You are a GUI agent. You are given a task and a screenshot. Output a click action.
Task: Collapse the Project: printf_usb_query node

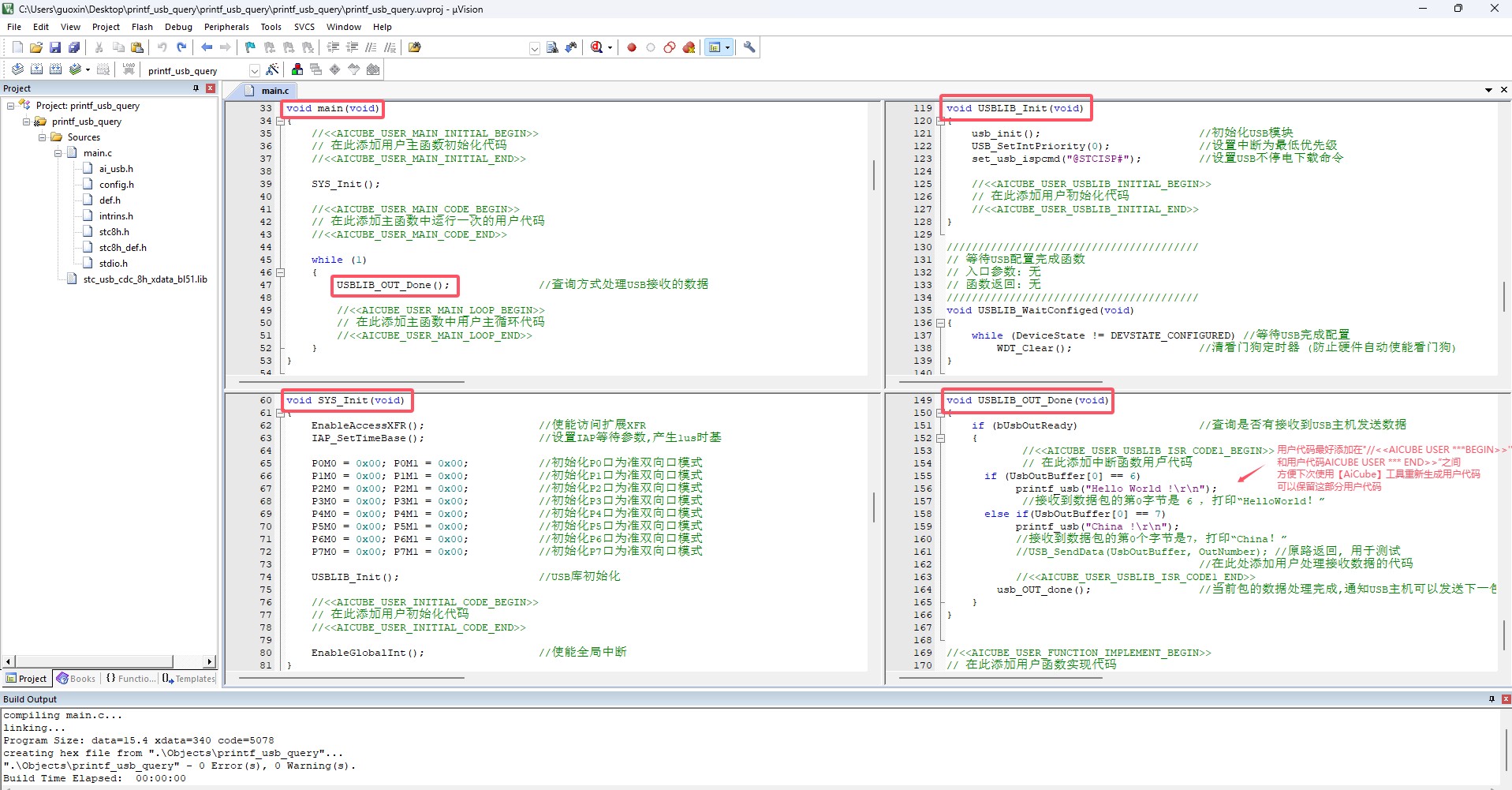[x=10, y=106]
